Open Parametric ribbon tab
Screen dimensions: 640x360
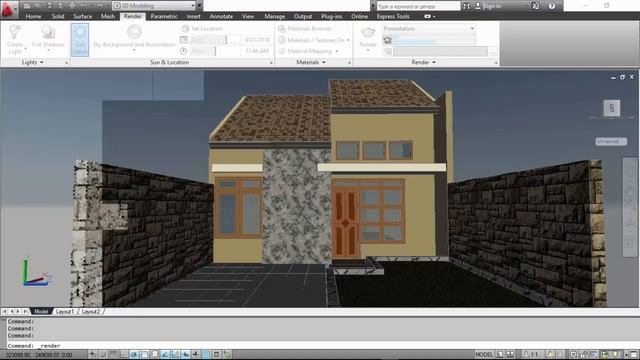tap(164, 16)
